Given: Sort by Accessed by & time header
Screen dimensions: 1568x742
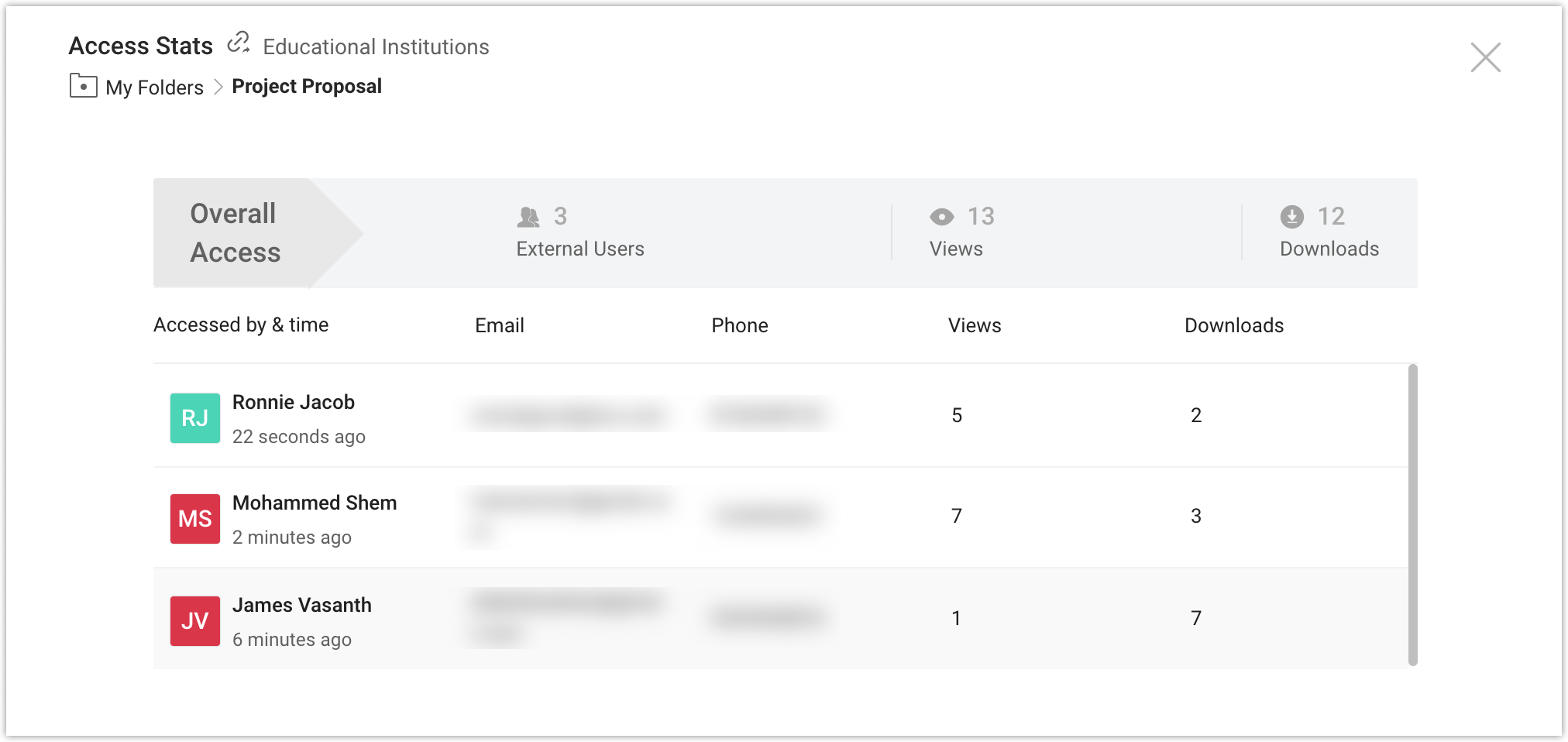Looking at the screenshot, I should coord(241,325).
